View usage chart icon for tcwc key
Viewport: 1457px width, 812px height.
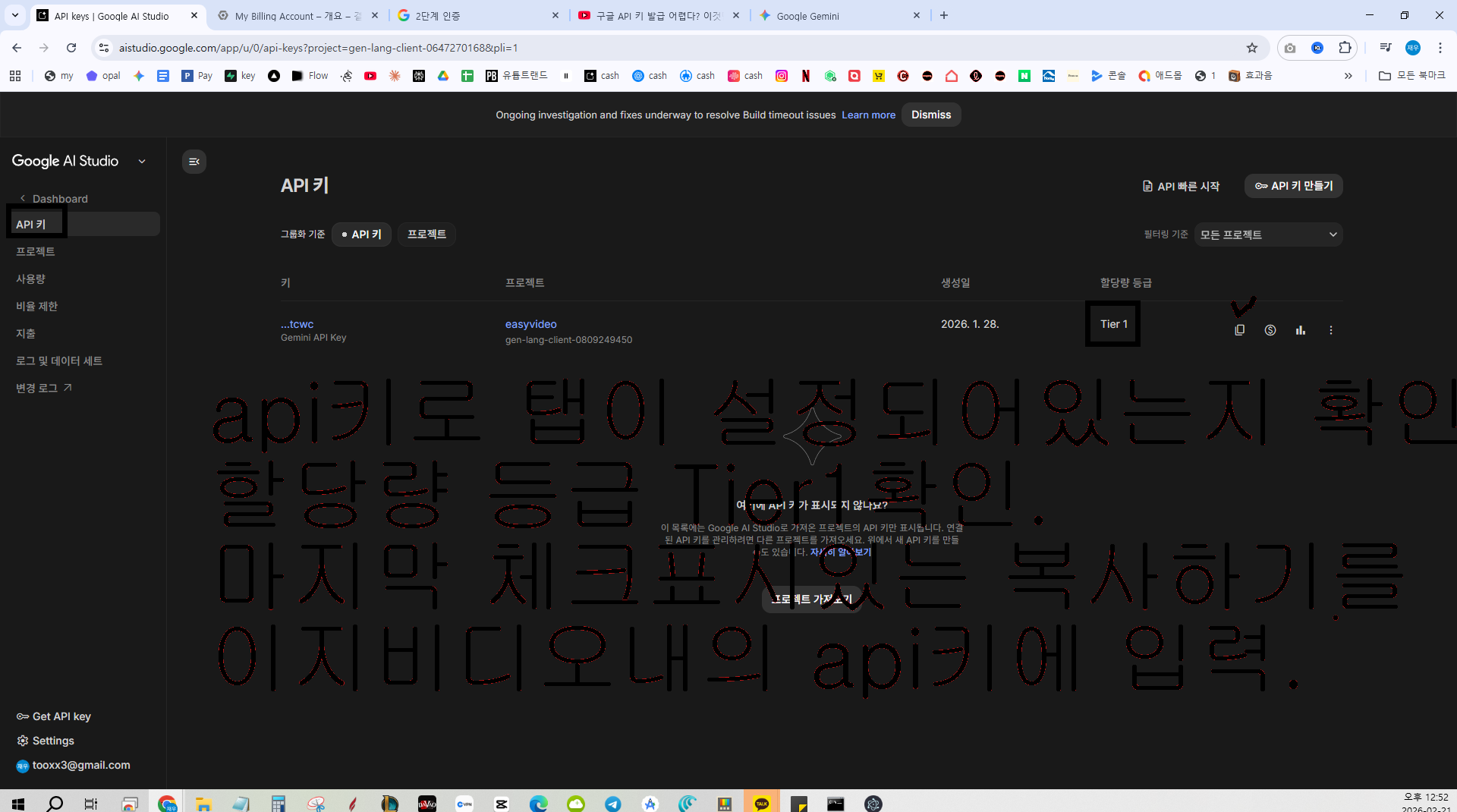coord(1300,330)
